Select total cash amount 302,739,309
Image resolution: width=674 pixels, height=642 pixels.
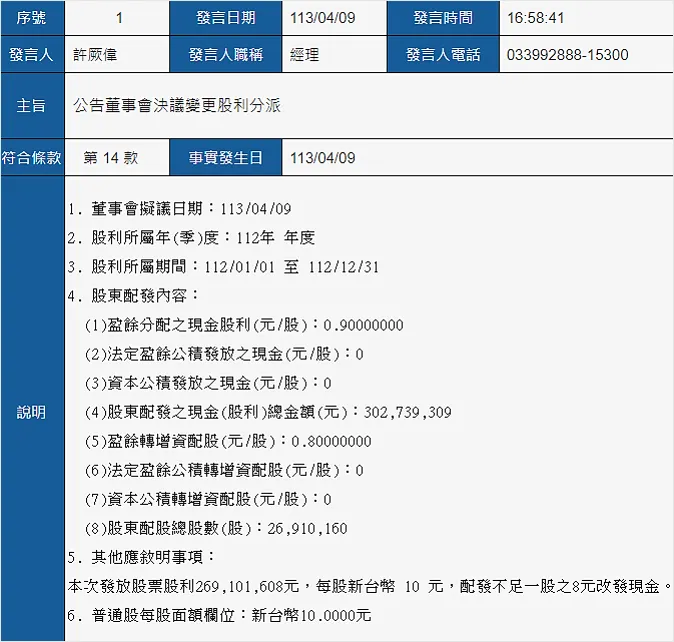tap(407, 413)
